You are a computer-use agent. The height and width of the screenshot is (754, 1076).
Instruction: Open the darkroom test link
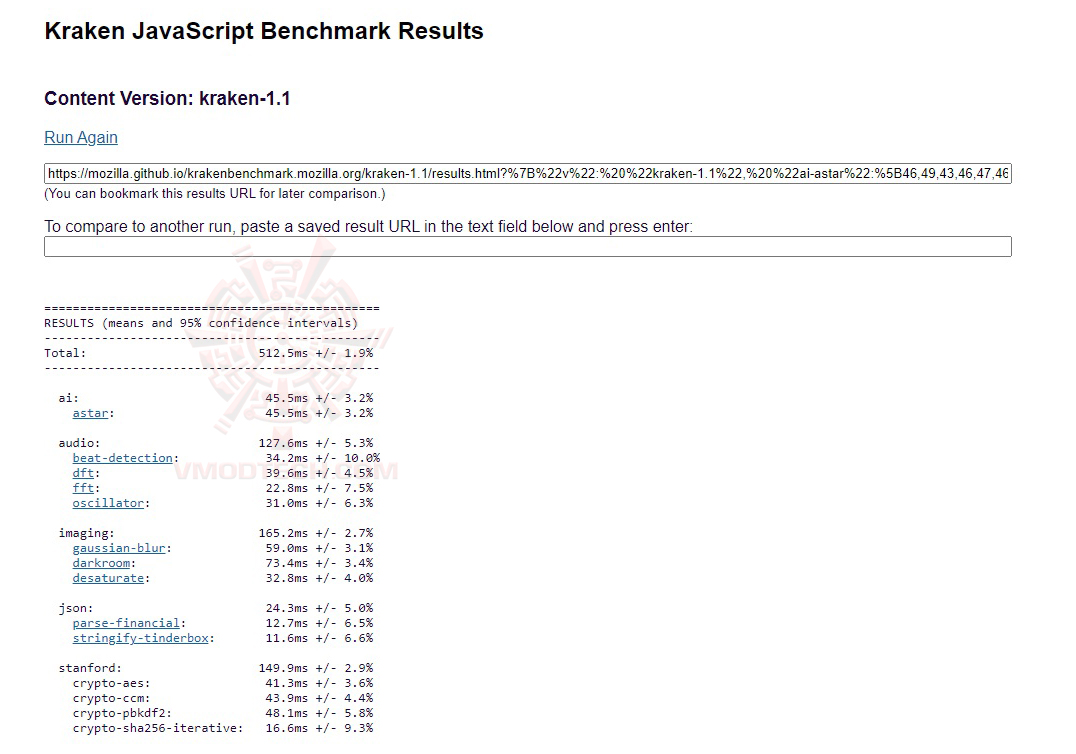click(101, 563)
